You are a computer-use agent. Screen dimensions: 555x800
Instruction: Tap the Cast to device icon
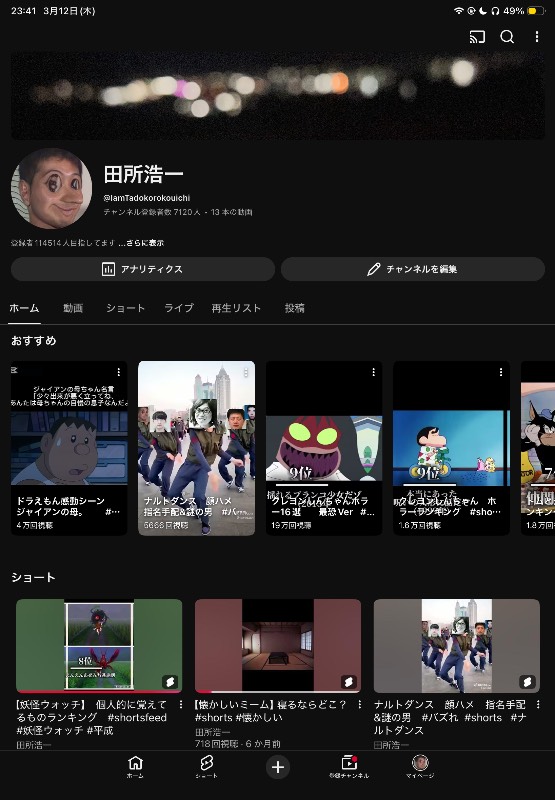pyautogui.click(x=477, y=37)
